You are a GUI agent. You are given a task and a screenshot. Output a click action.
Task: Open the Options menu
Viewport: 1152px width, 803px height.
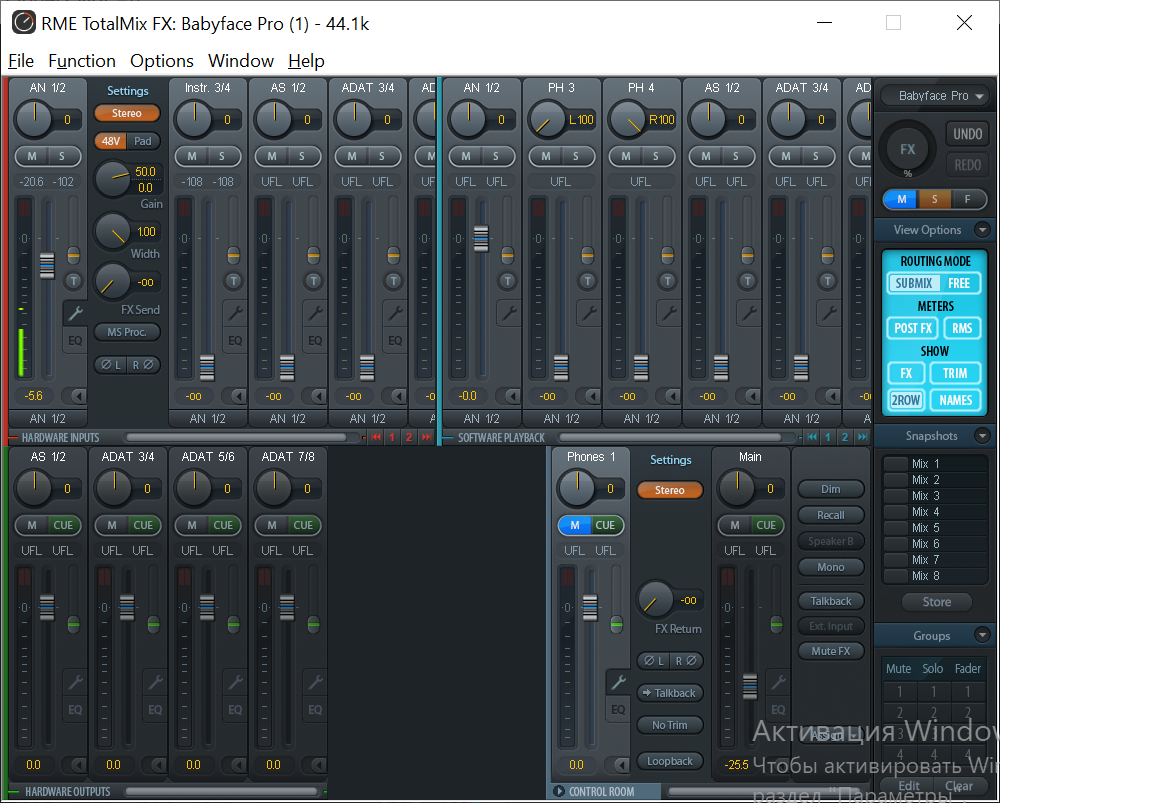click(162, 61)
